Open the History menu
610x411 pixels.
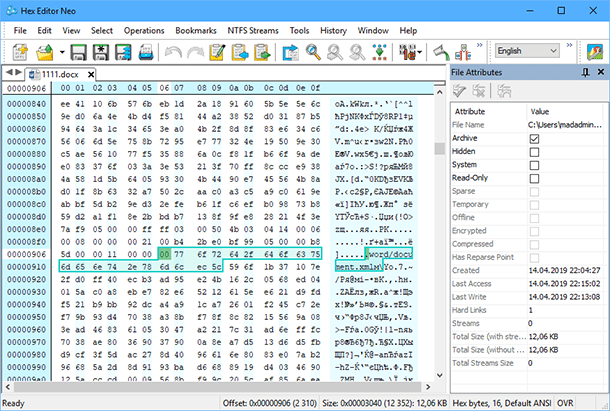click(333, 30)
